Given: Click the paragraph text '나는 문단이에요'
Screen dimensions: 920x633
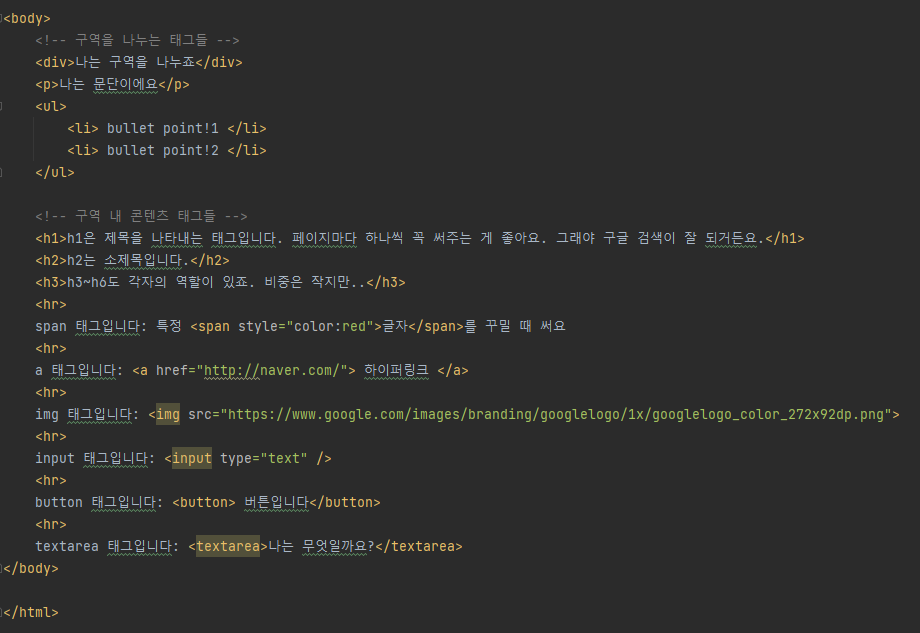Looking at the screenshot, I should pyautogui.click(x=109, y=84).
